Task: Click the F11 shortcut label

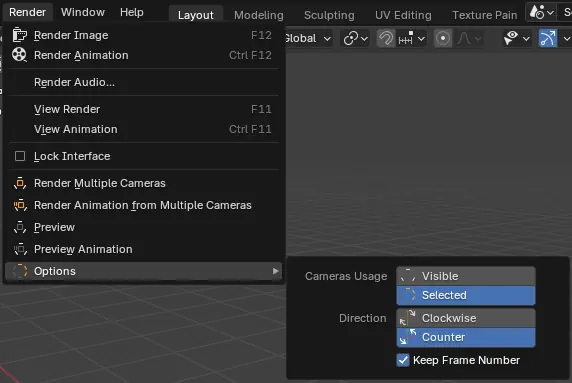Action: [261, 109]
